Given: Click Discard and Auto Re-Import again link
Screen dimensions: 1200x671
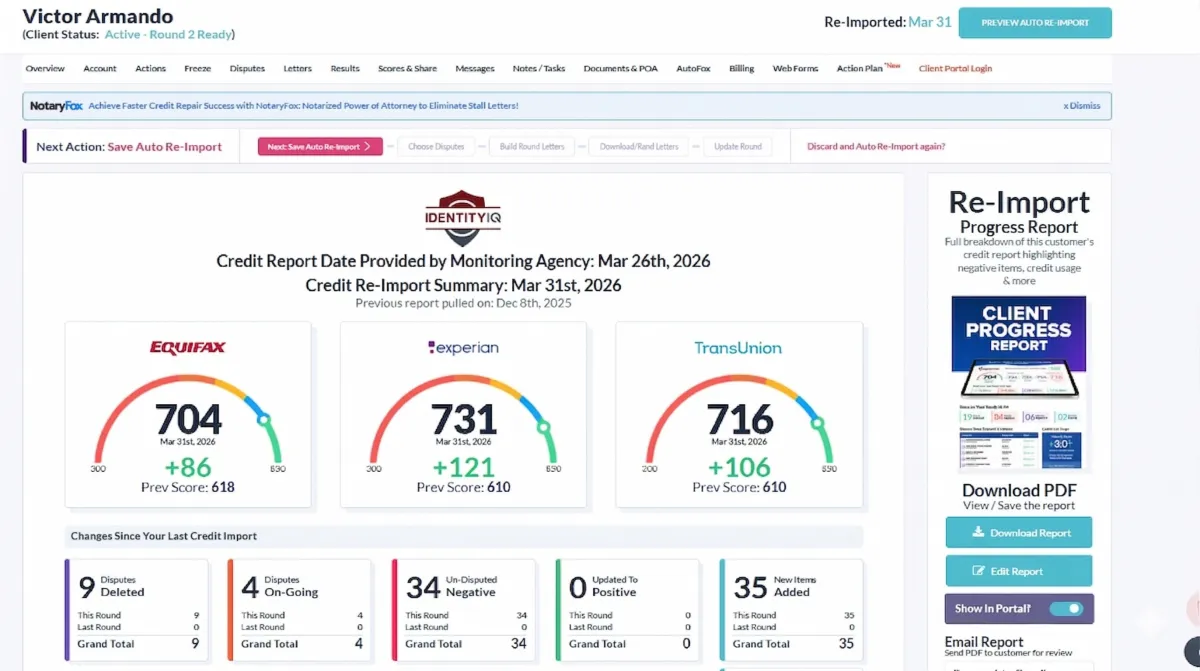Looking at the screenshot, I should point(876,146).
